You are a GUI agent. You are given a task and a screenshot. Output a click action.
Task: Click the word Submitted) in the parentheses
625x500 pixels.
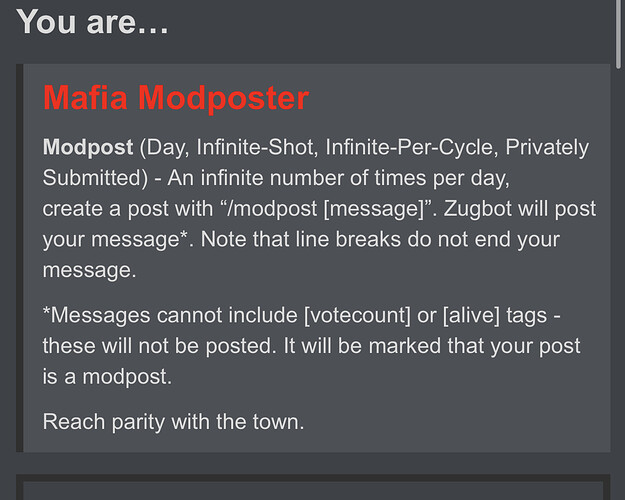click(x=95, y=178)
